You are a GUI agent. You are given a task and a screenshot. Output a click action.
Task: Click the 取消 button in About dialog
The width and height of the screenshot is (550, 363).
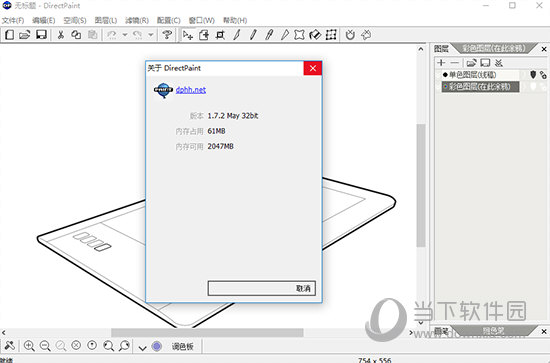[262, 288]
